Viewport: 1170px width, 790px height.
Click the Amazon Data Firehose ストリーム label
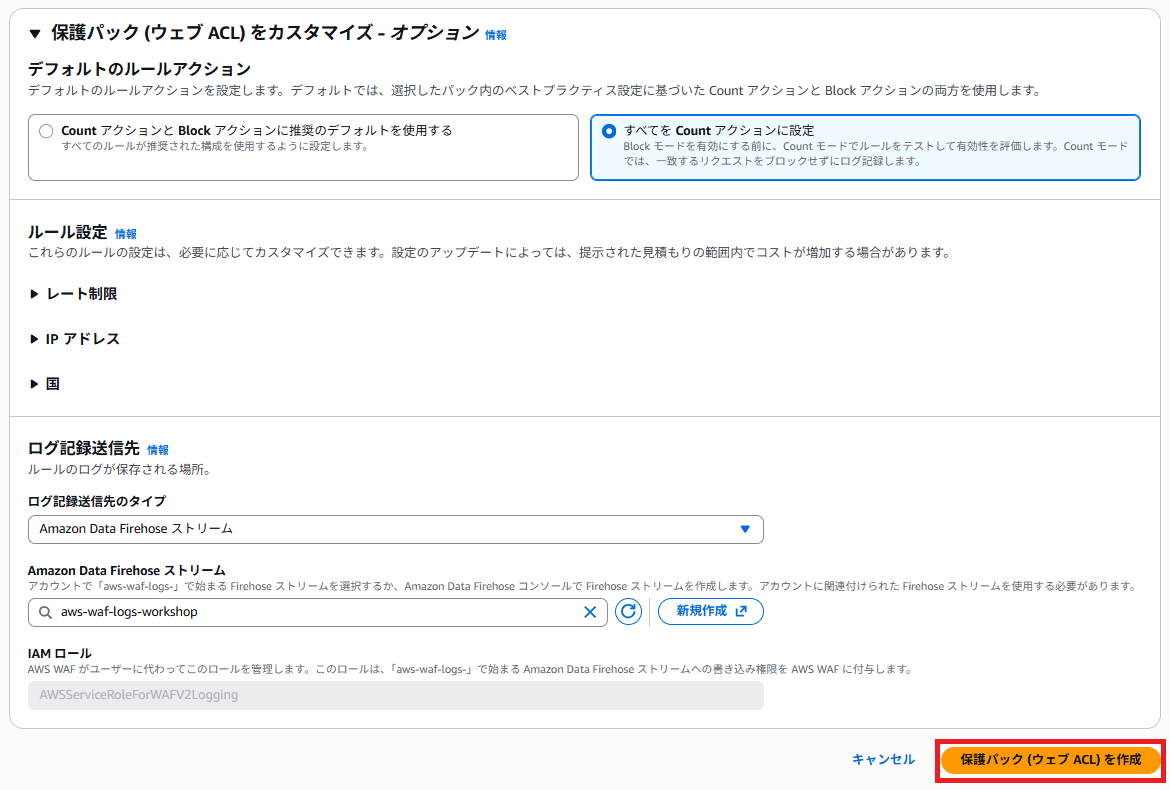pyautogui.click(x=126, y=571)
